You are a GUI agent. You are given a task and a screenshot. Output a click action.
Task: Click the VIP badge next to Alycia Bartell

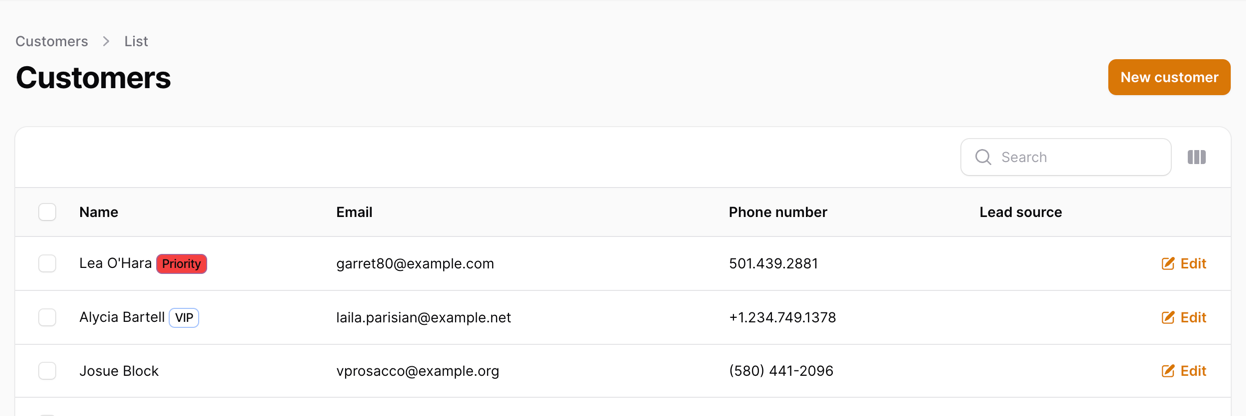(184, 318)
